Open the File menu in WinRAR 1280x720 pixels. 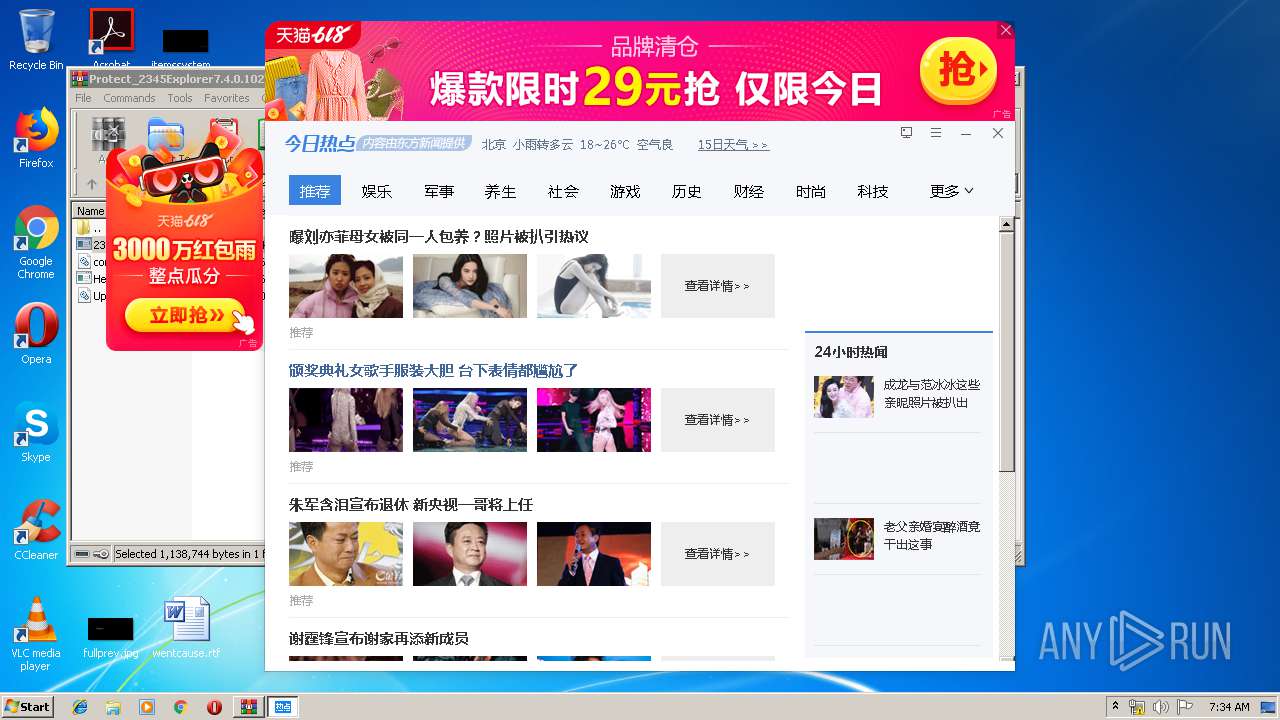pyautogui.click(x=83, y=98)
